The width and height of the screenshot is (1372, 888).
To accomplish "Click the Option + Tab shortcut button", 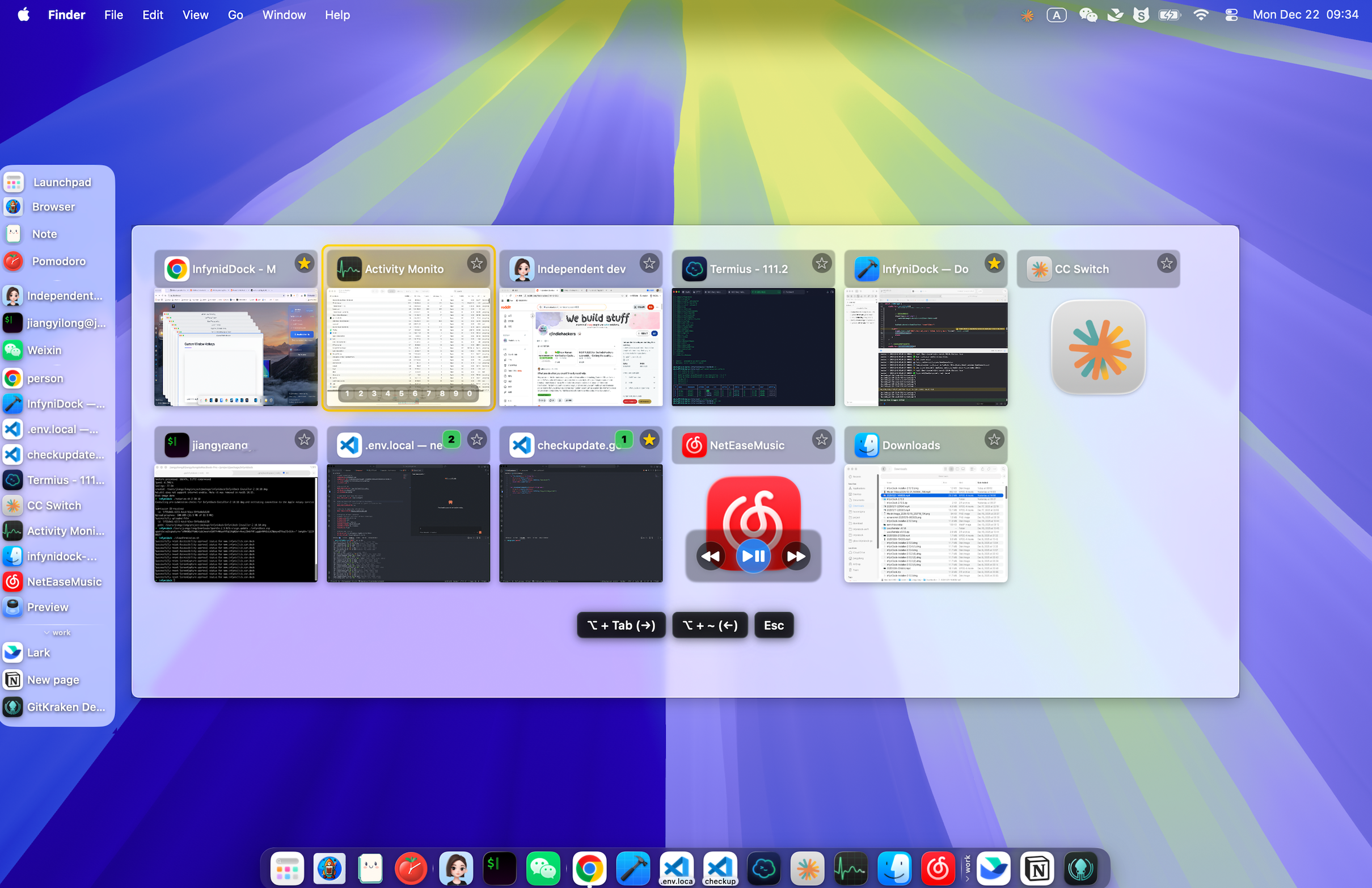I will [x=620, y=625].
